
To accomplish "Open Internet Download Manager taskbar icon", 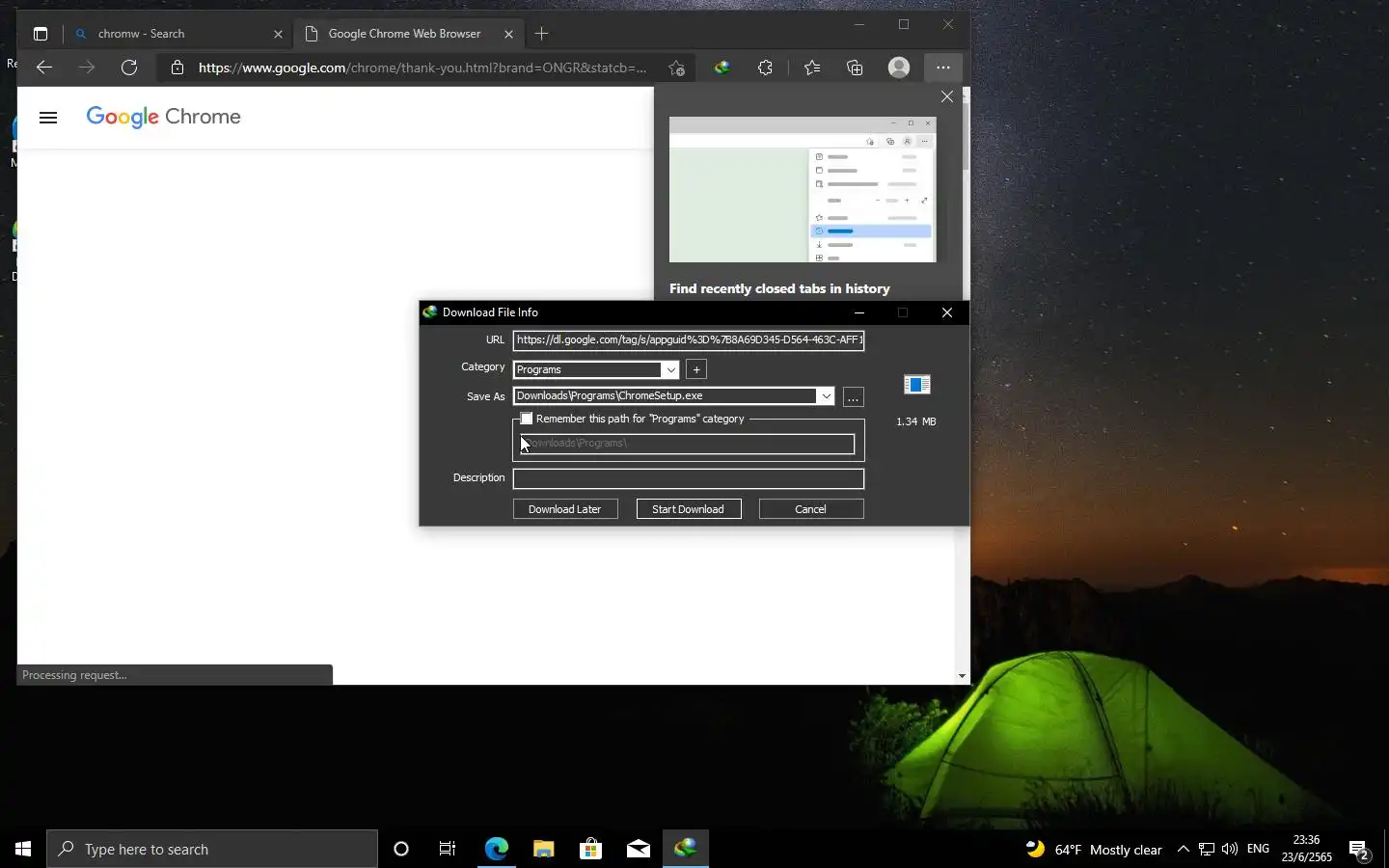I will pos(686,849).
